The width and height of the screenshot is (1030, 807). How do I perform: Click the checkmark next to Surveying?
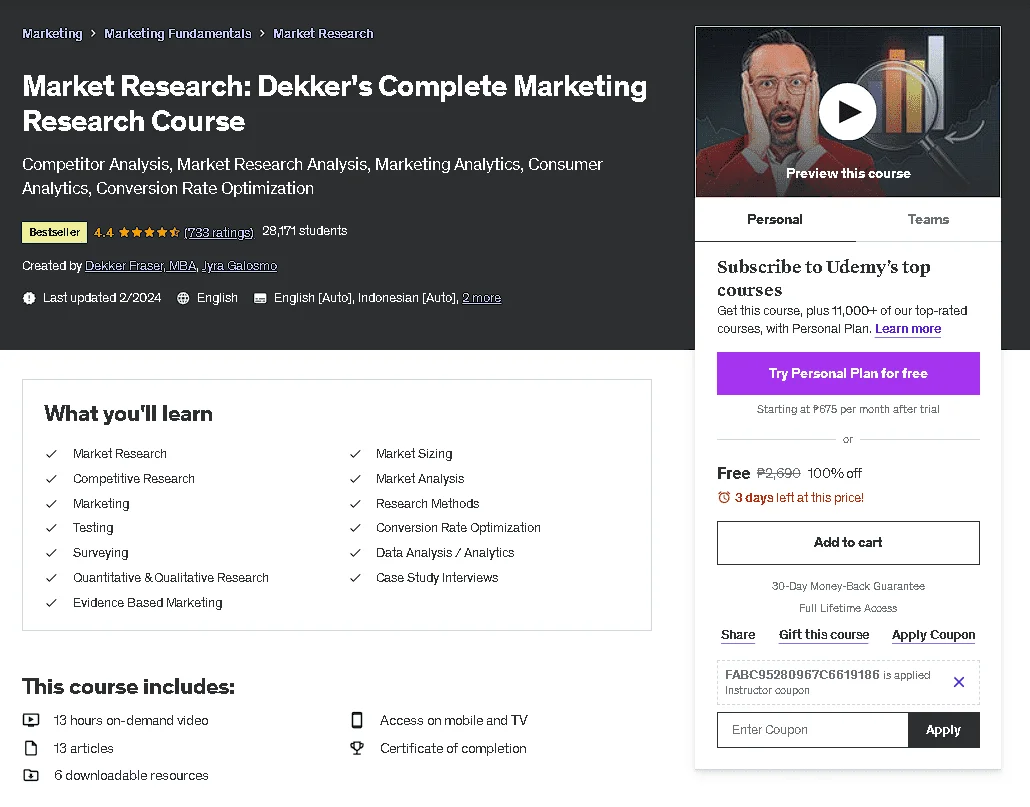tap(51, 553)
